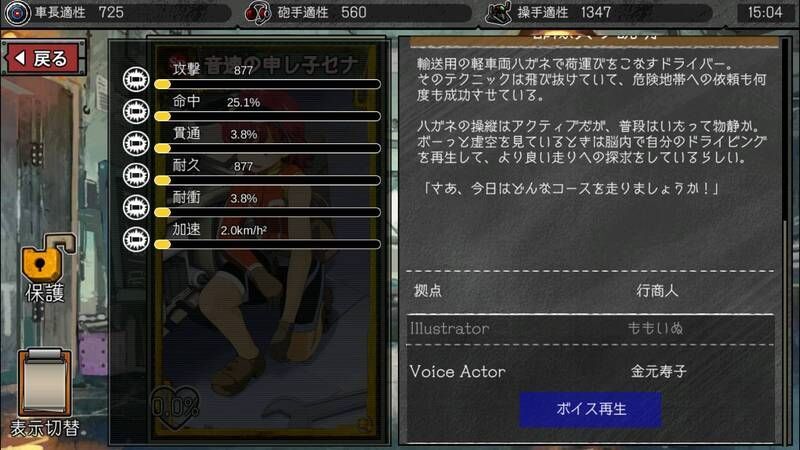Image resolution: width=800 pixels, height=450 pixels.
Task: Click the heart 0.0% affection icon
Action: 175,406
